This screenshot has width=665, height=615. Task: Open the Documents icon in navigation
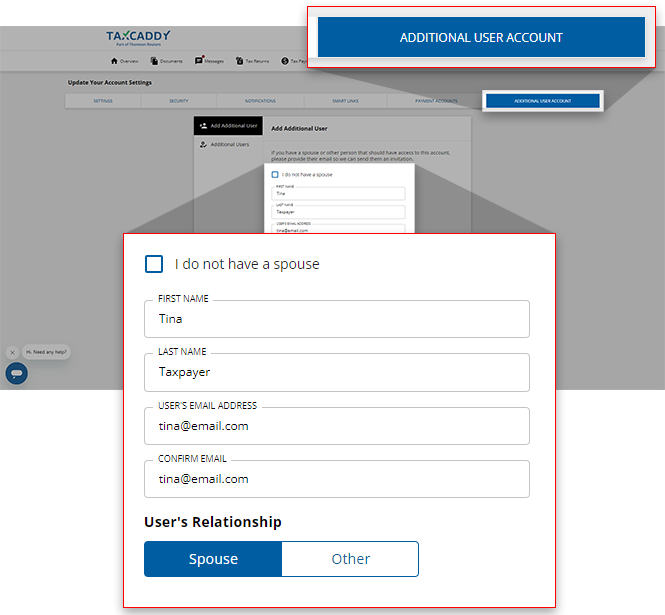point(154,61)
